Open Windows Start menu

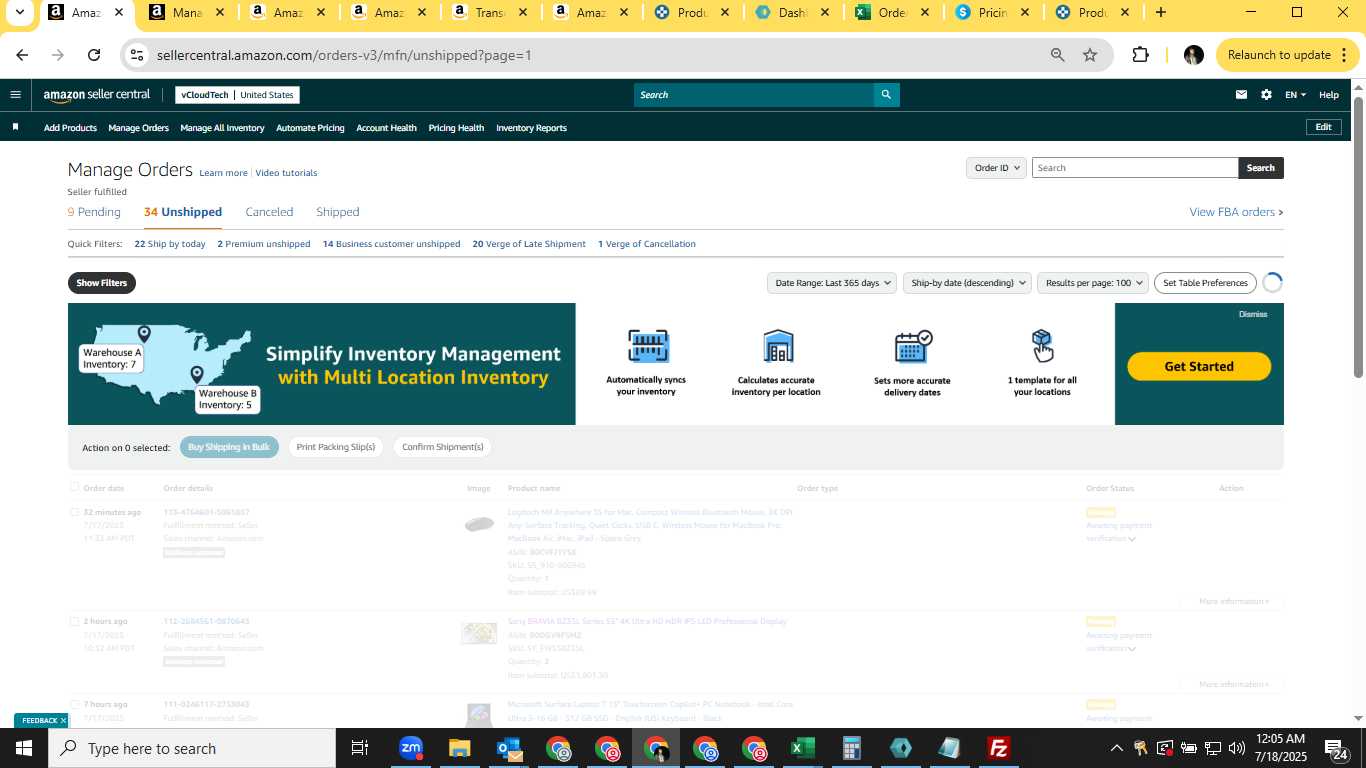tap(24, 748)
